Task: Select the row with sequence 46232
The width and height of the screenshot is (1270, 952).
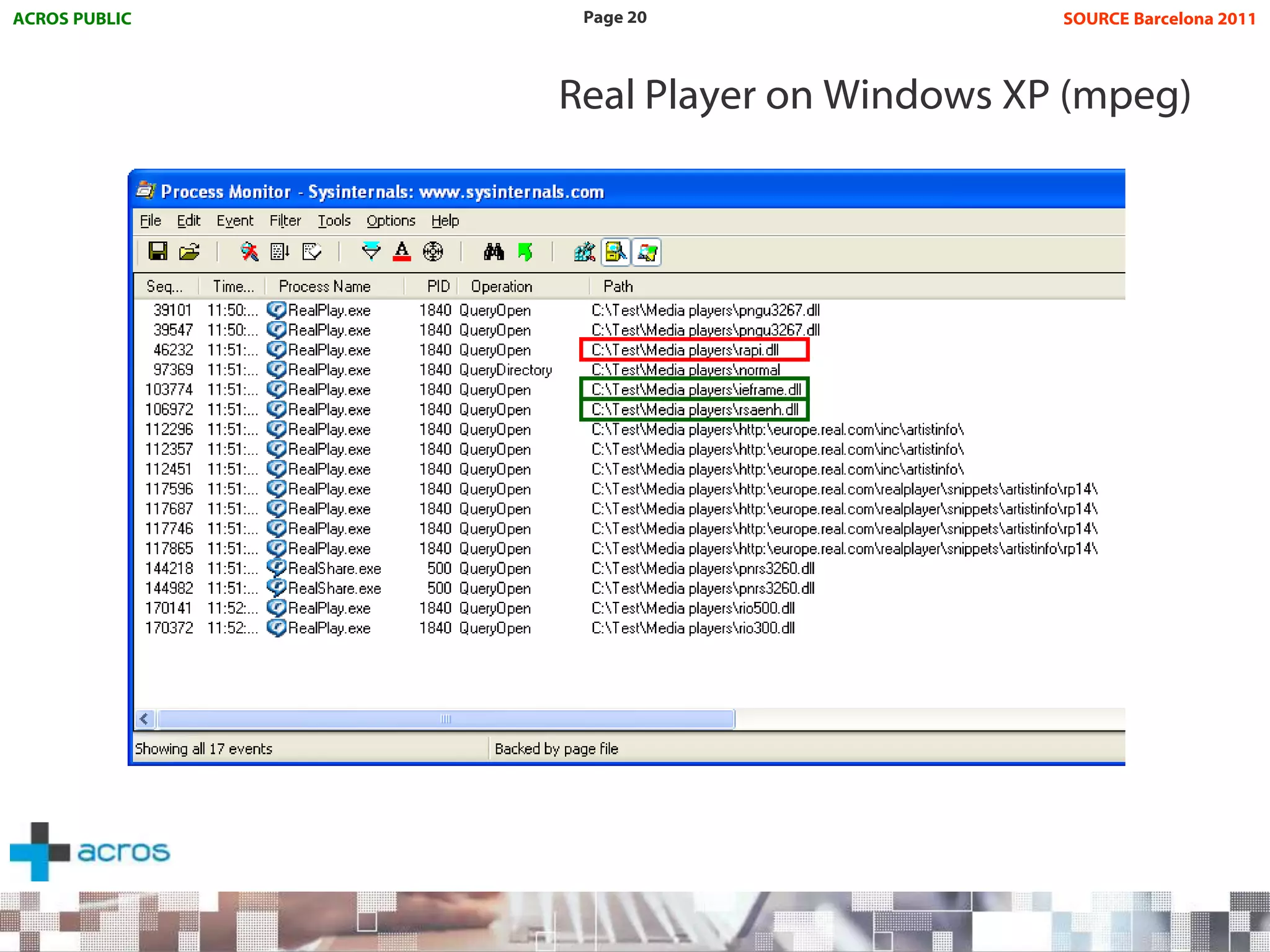Action: 629,350
